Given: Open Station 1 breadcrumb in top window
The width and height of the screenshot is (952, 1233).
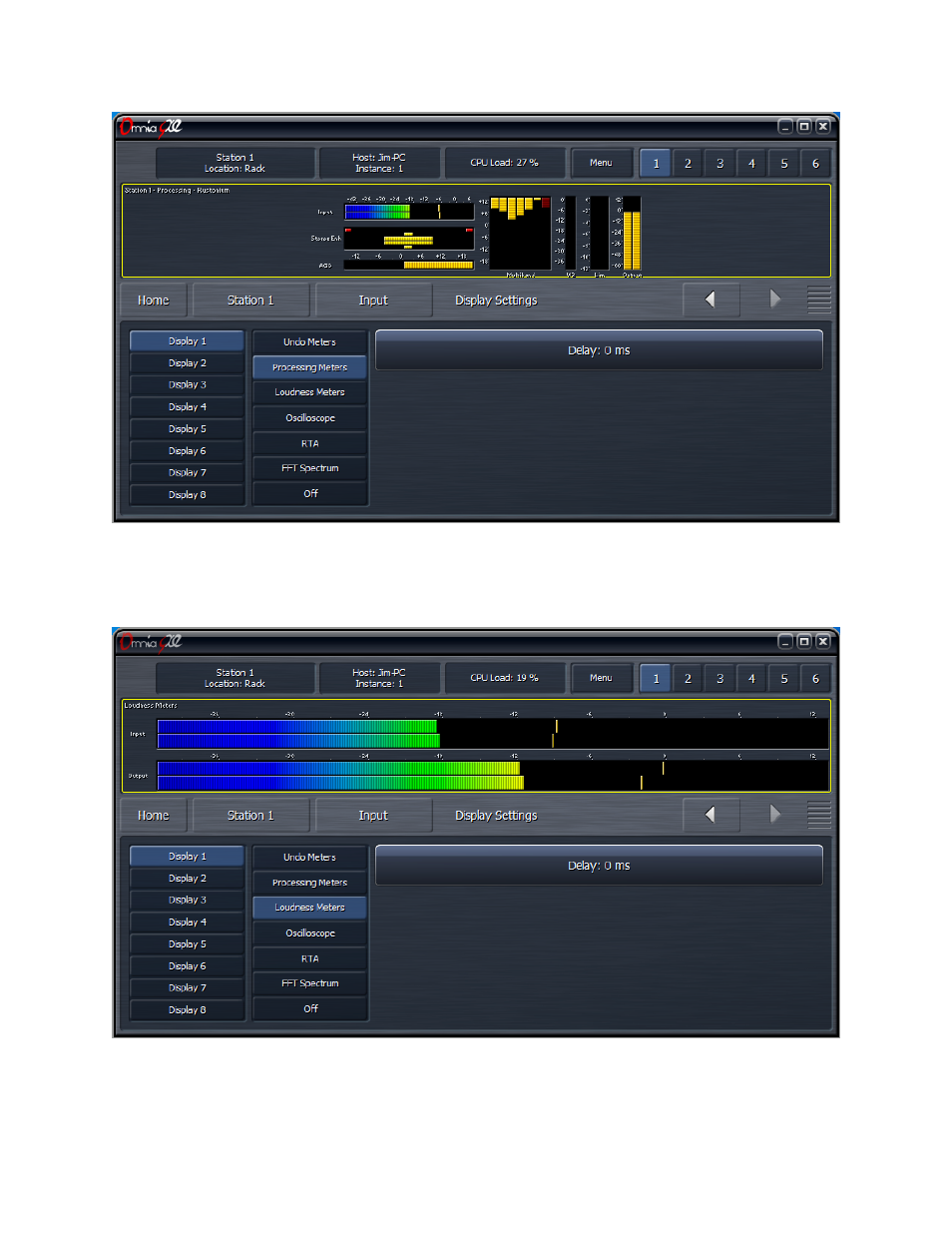Looking at the screenshot, I should pos(250,301).
